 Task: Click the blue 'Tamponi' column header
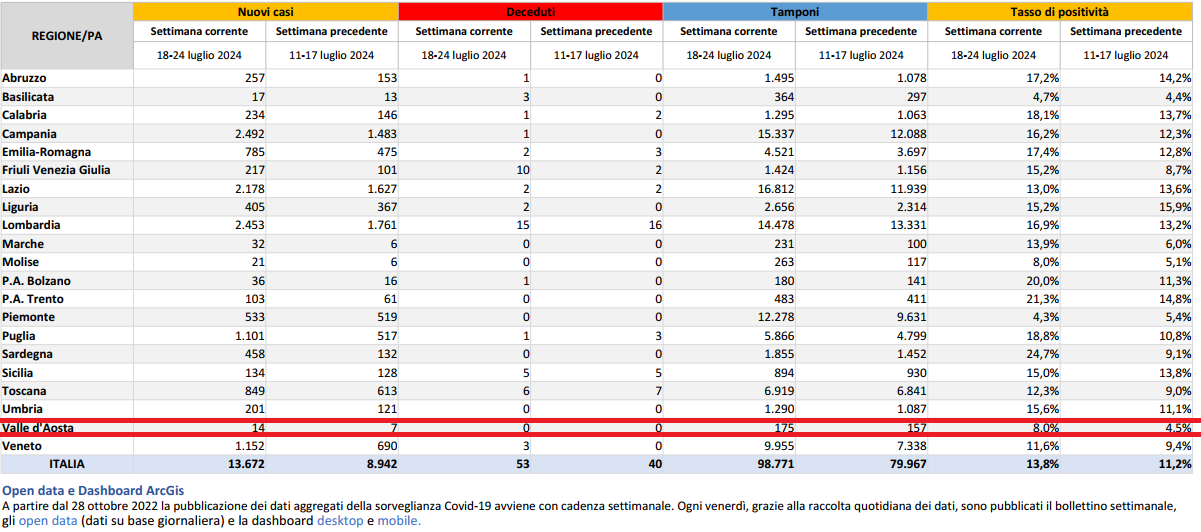795,11
